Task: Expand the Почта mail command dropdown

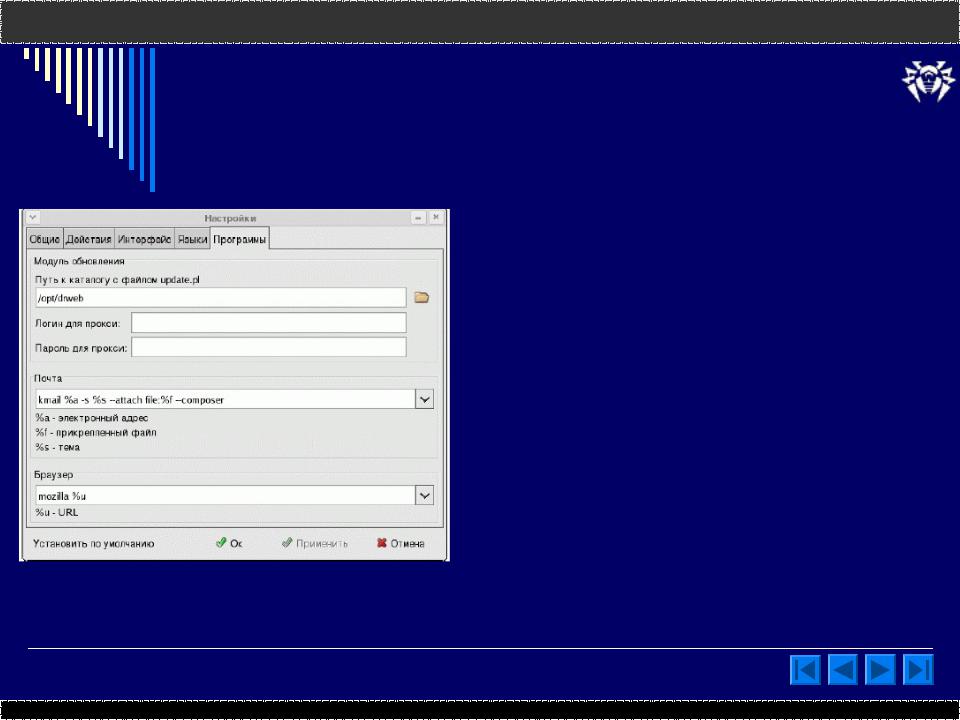Action: [x=424, y=400]
